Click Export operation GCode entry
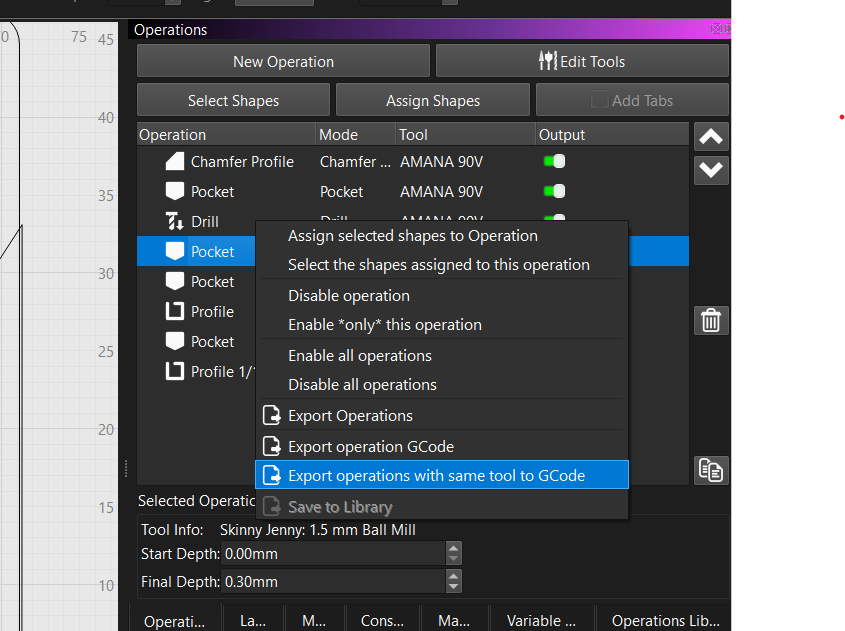The image size is (845, 631). click(x=442, y=446)
